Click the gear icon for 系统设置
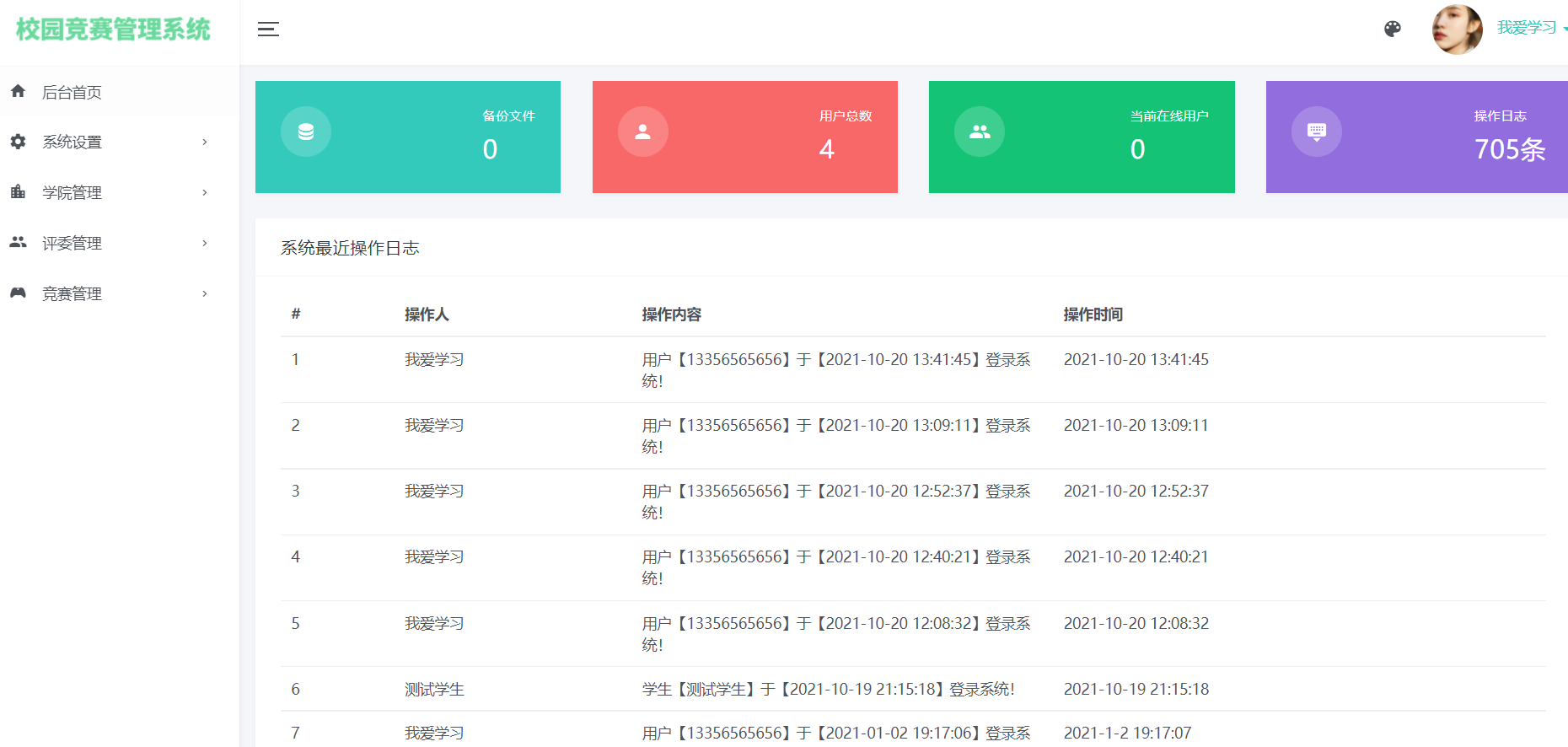The image size is (1568, 747). (x=18, y=142)
